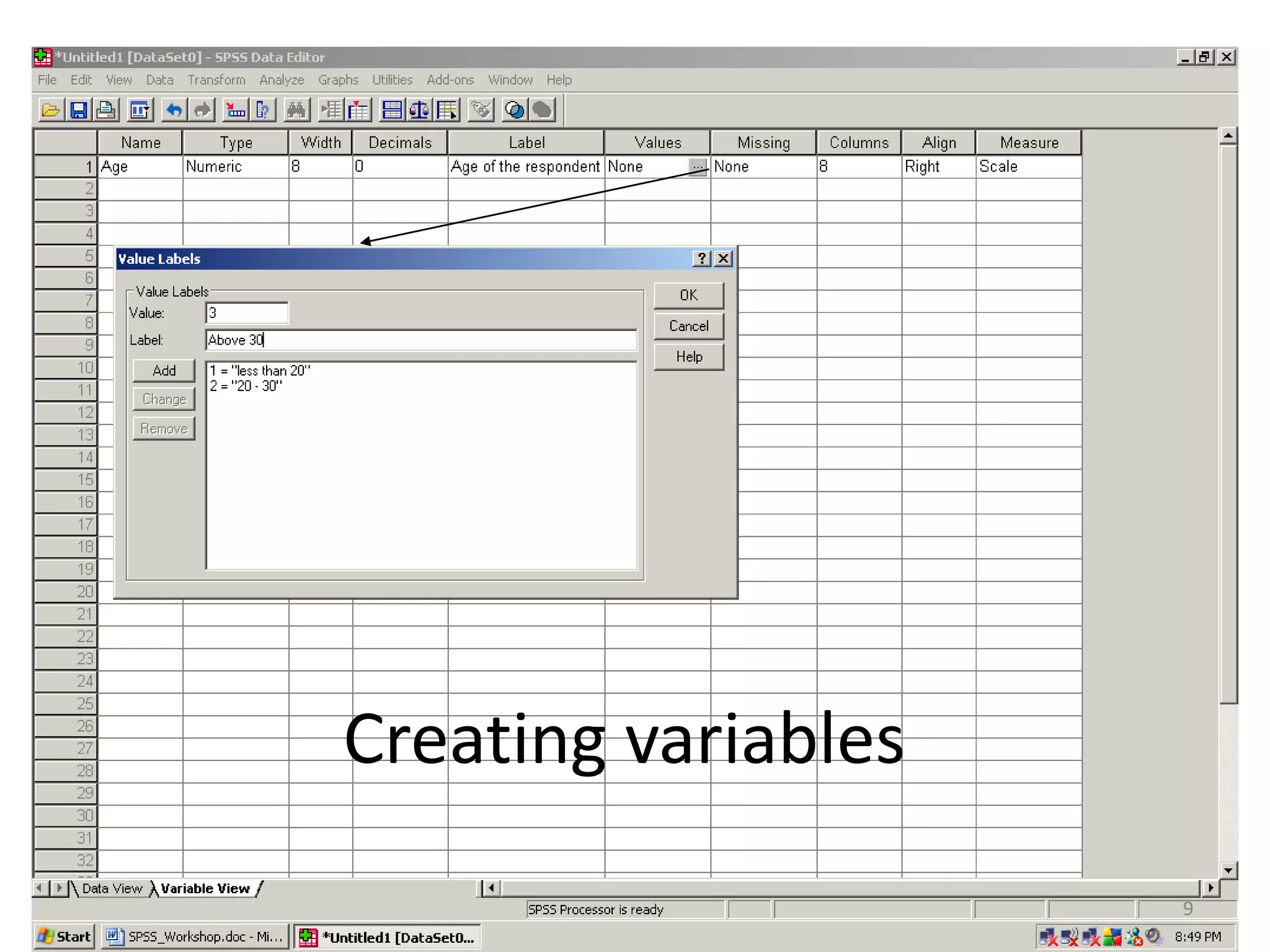
Task: Click the Value Labels tag icon
Action: pyautogui.click(x=481, y=110)
